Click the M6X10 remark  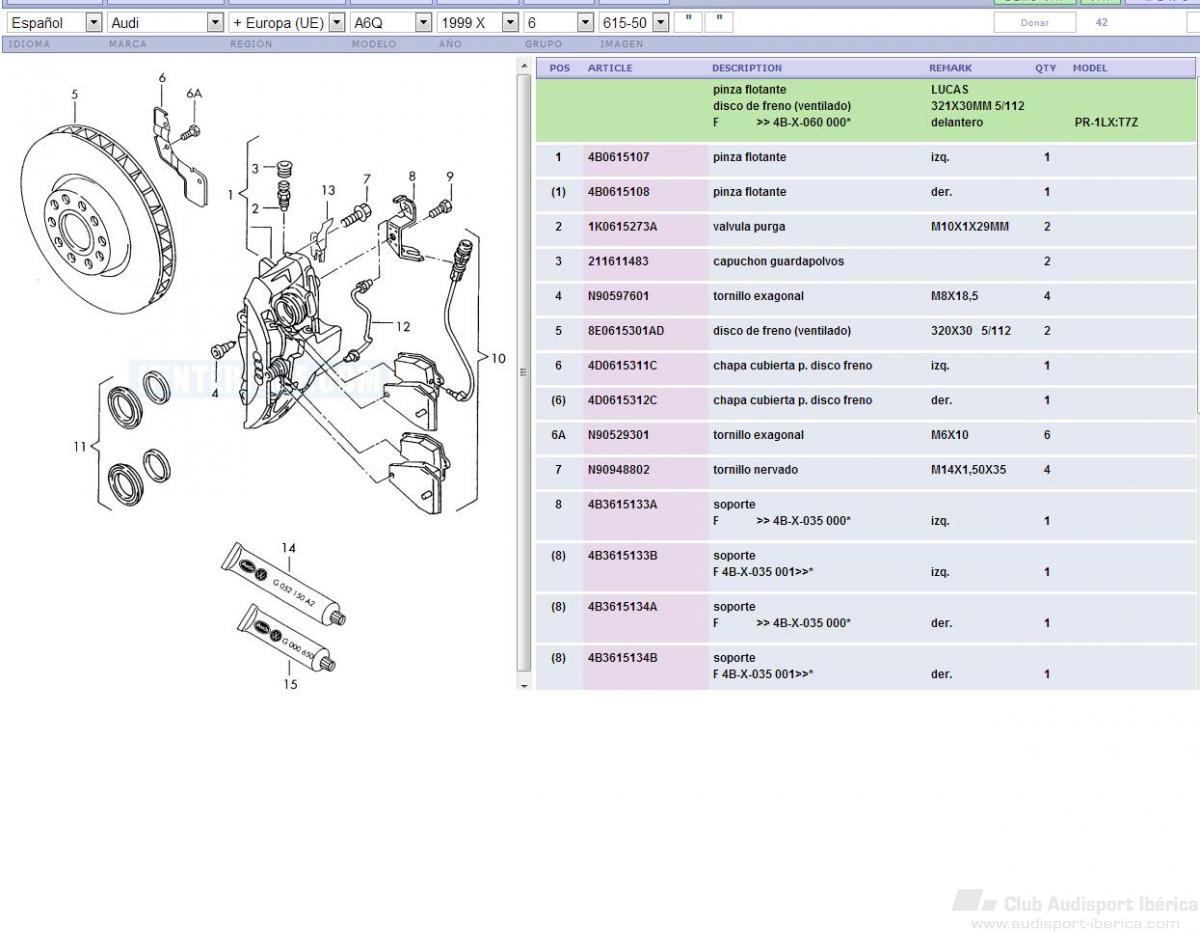click(x=949, y=435)
